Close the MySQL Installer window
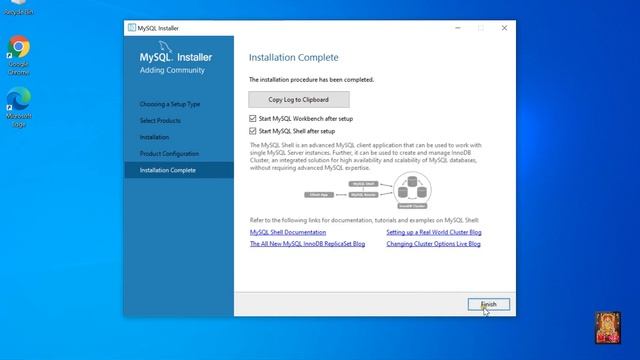This screenshot has height=360, width=640. click(504, 28)
